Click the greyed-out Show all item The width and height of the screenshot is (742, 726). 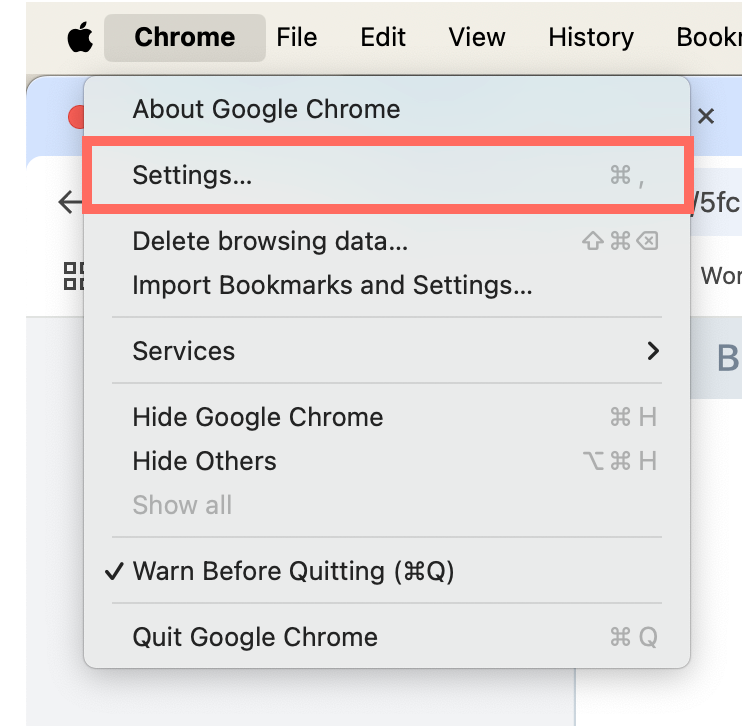(182, 505)
